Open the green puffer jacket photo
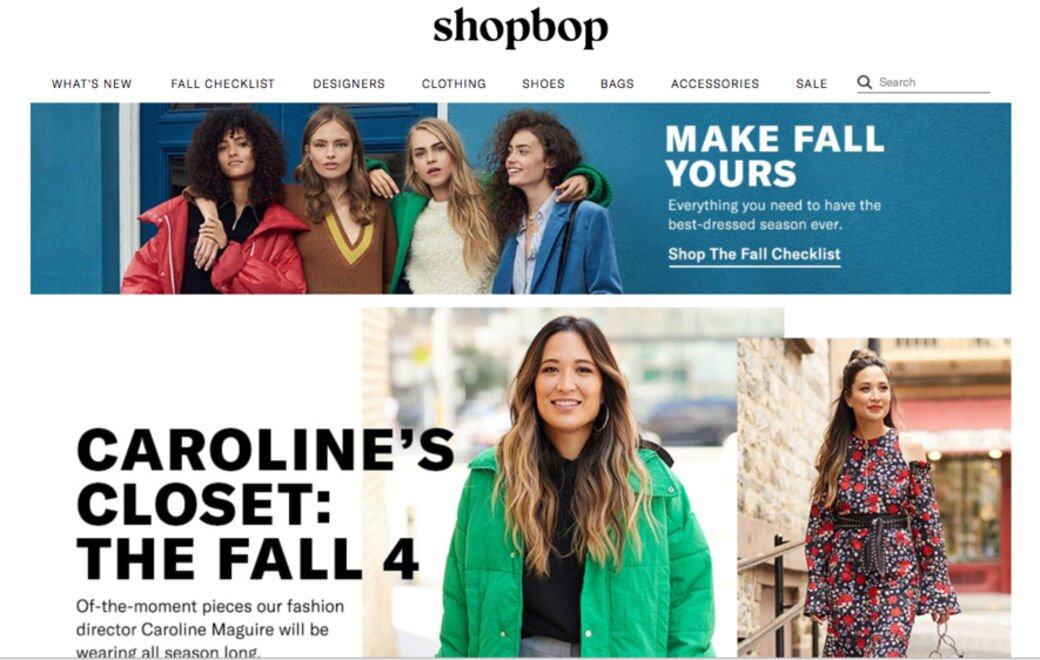 573,482
